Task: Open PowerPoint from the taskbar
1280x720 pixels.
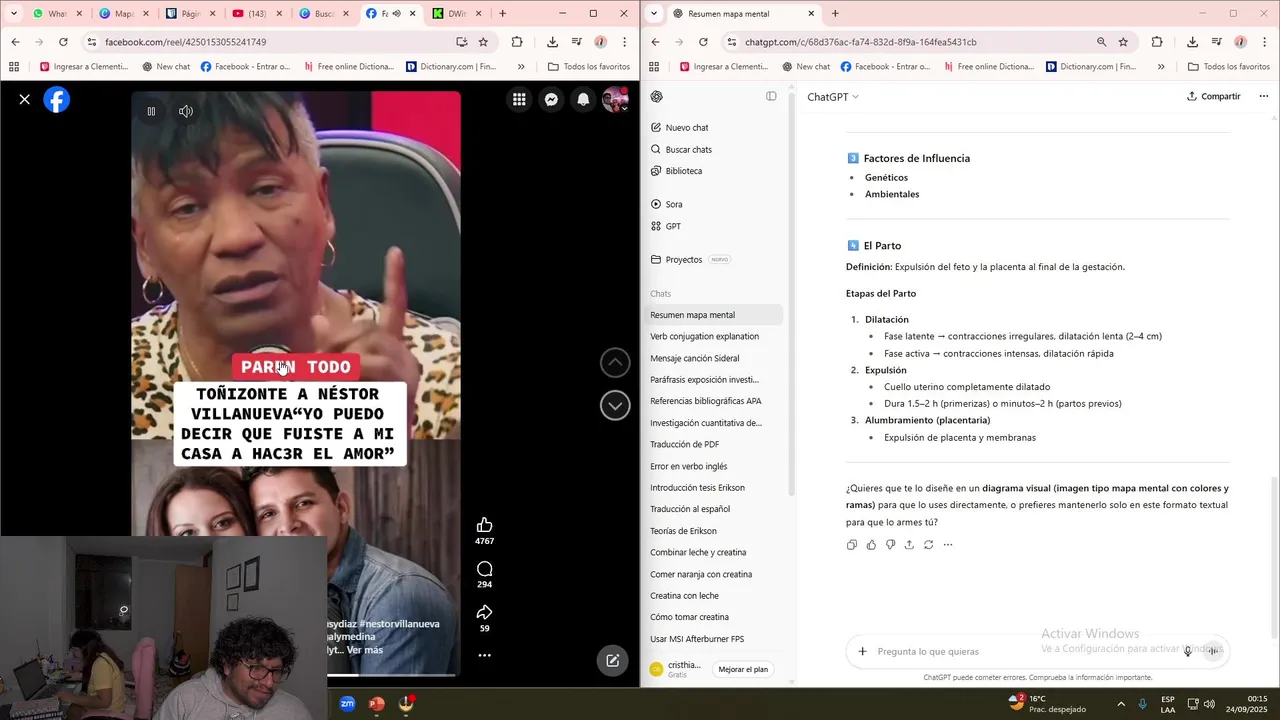Action: (376, 704)
